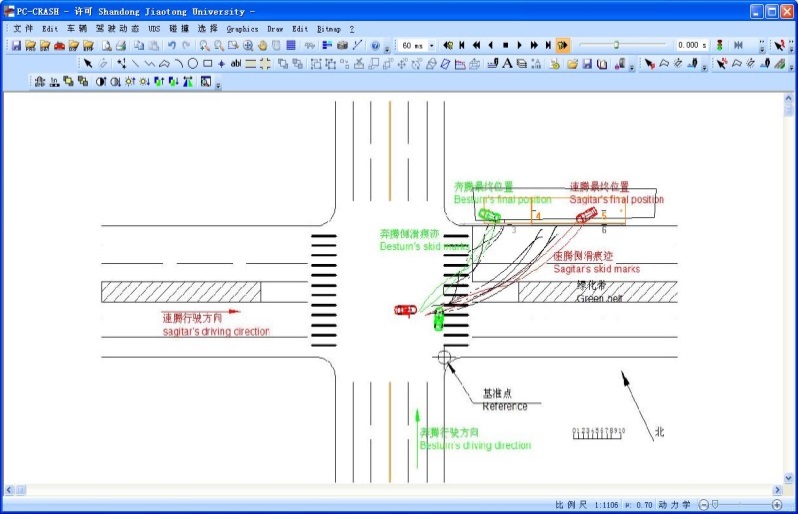Click the zoom-out minus button in status bar
798x514 pixels.
[x=704, y=505]
